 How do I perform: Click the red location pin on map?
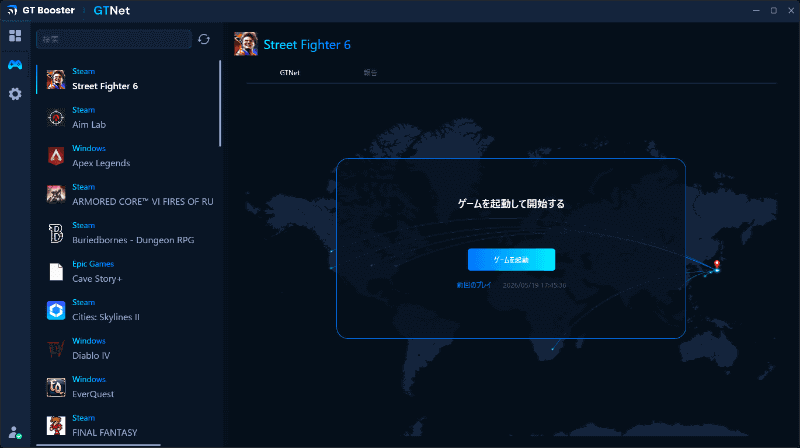tap(717, 264)
